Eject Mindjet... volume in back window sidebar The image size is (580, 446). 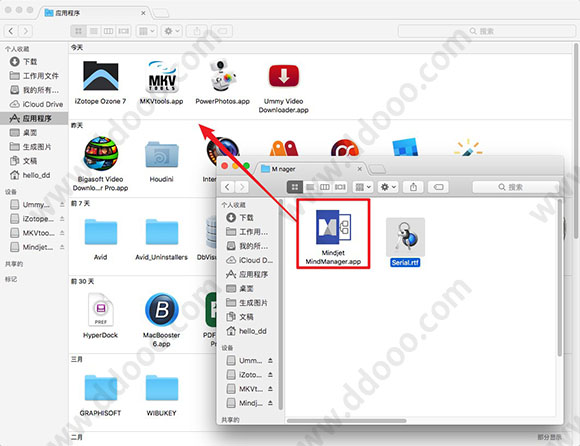click(x=62, y=247)
